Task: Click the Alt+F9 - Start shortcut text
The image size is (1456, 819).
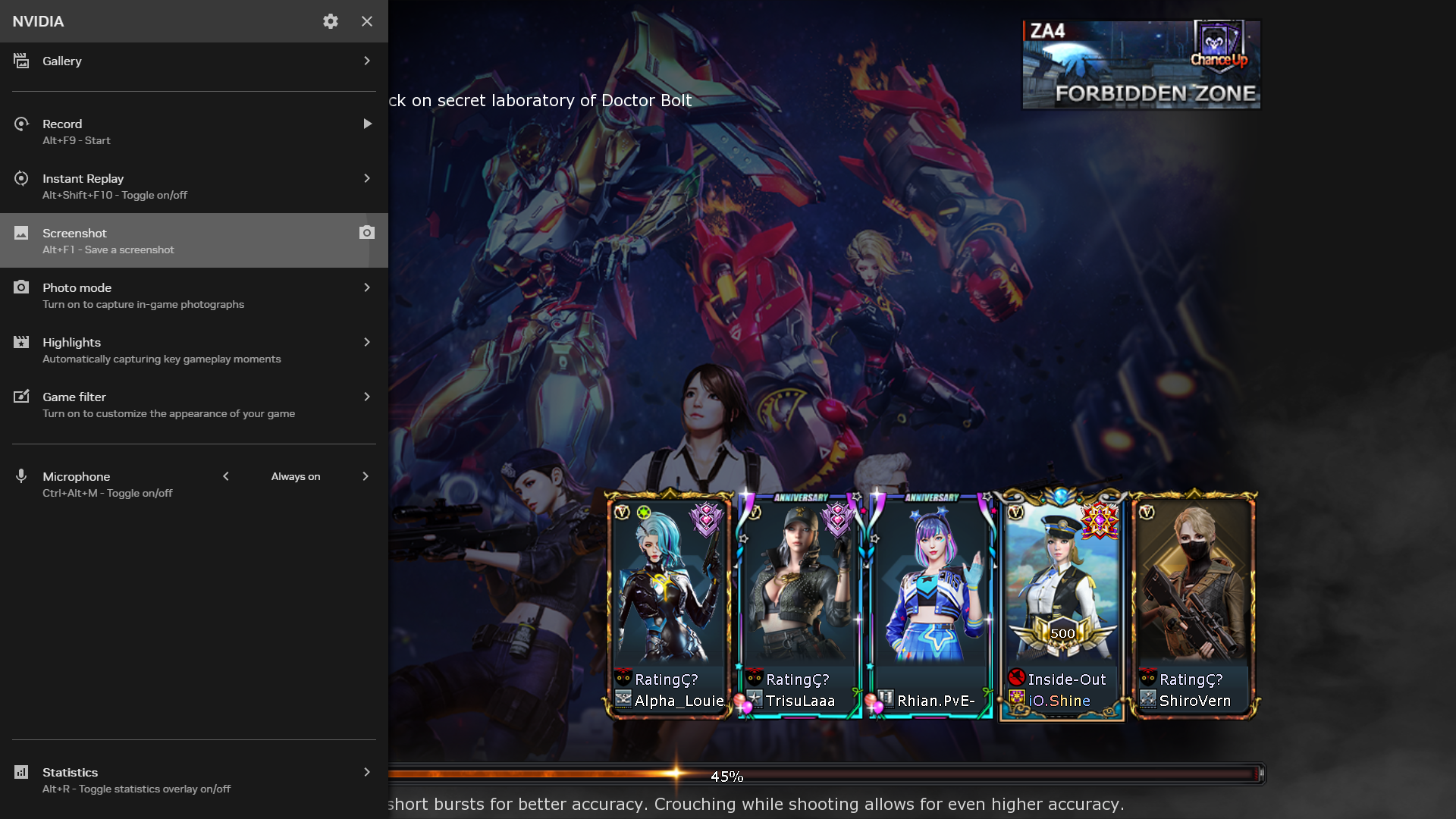Action: tap(77, 140)
